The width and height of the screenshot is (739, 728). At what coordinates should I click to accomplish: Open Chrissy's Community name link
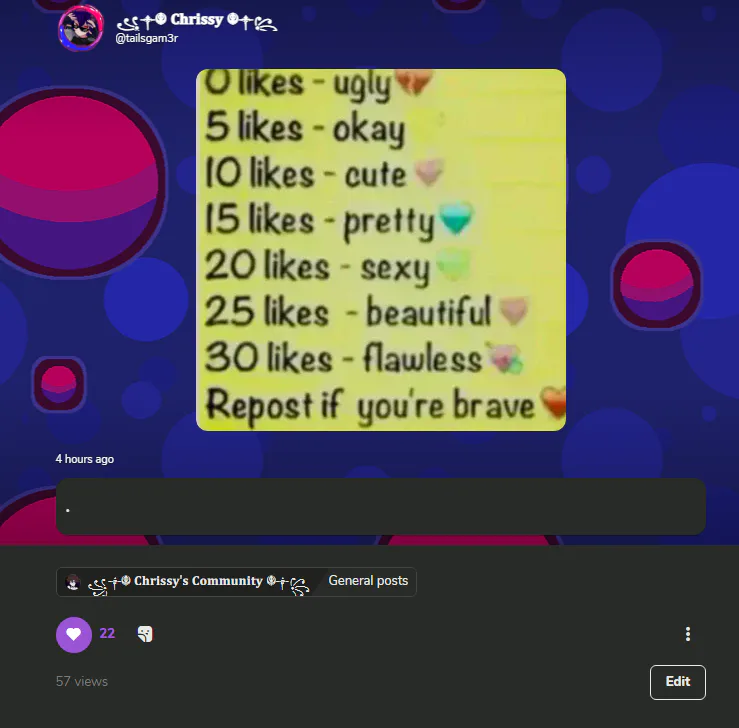(198, 582)
